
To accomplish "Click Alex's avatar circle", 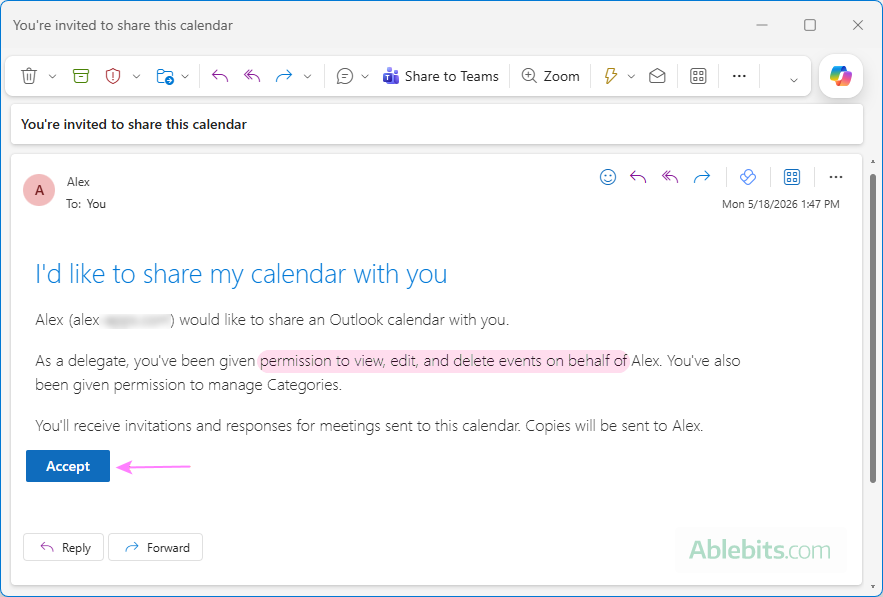I will point(39,190).
